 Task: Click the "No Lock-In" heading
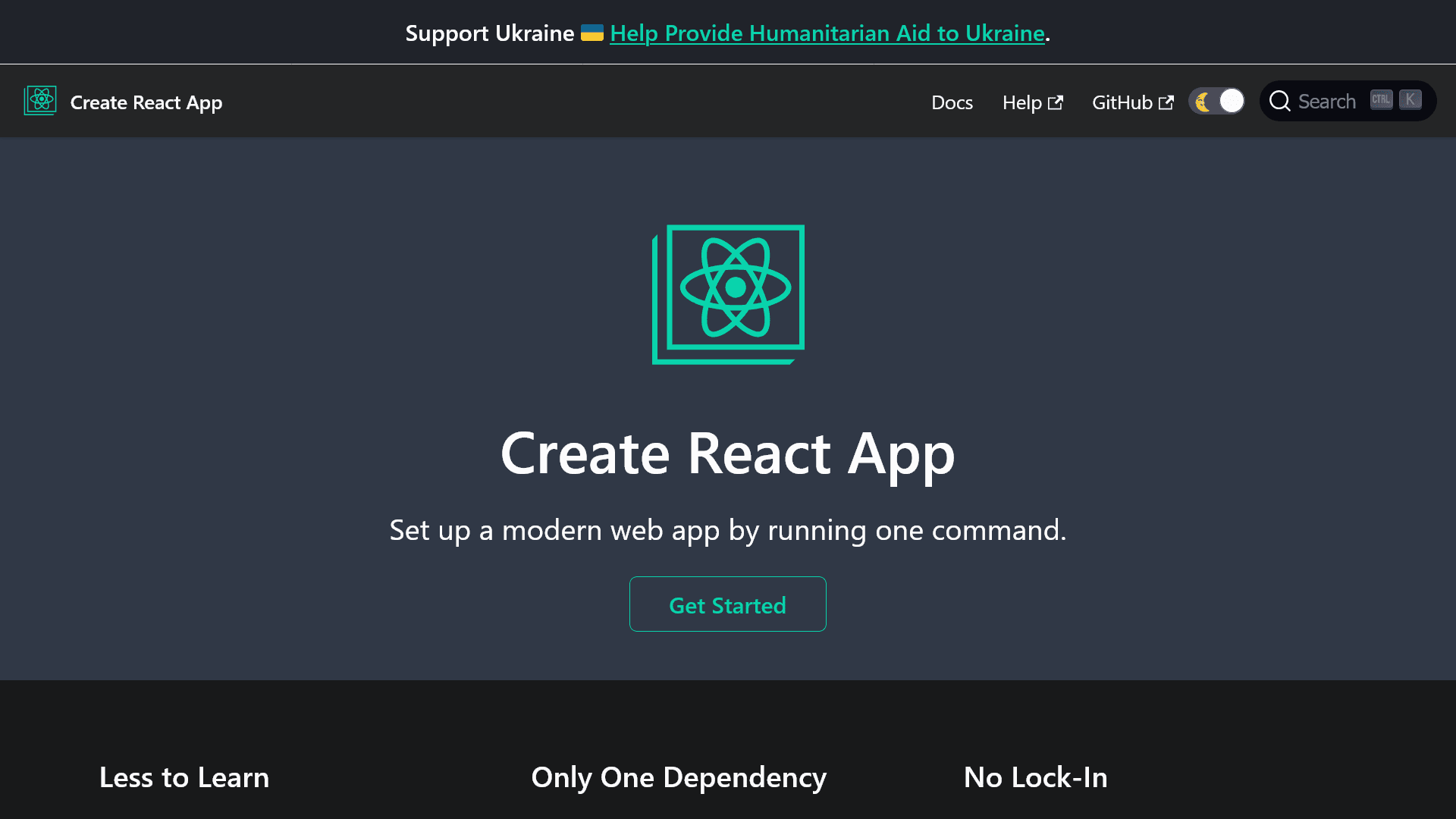pos(1035,778)
